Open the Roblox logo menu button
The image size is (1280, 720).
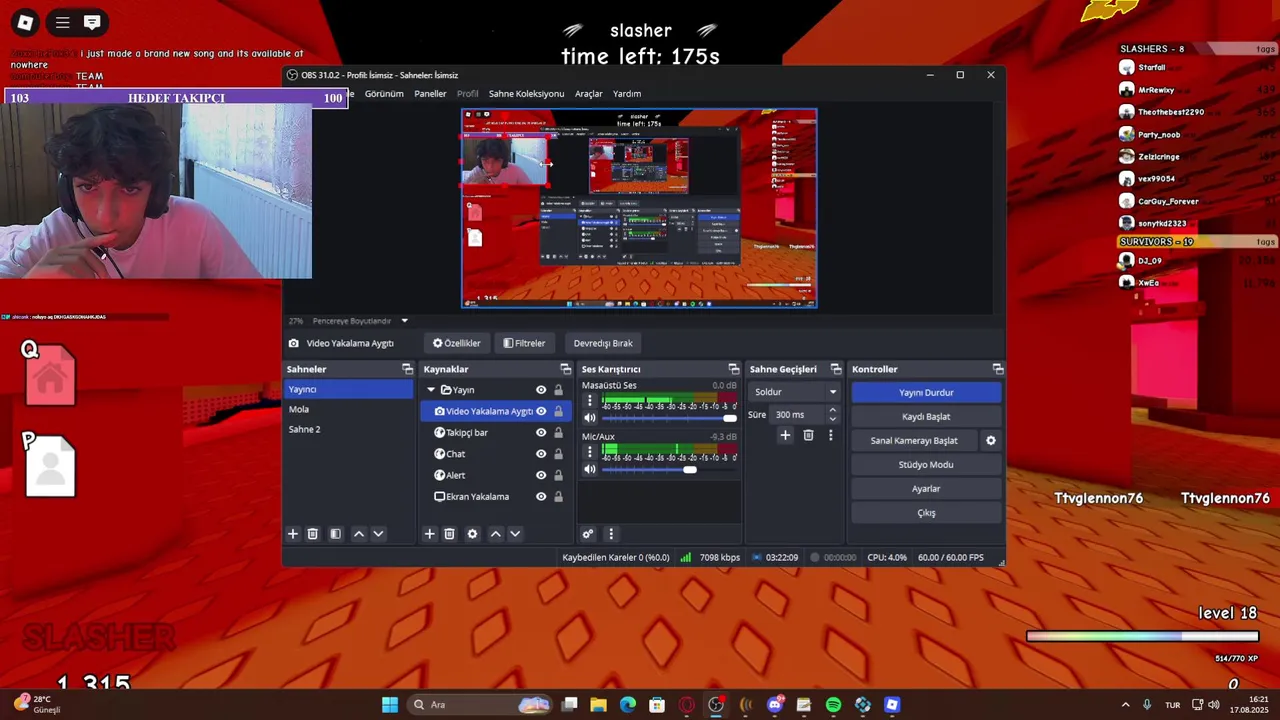click(25, 22)
